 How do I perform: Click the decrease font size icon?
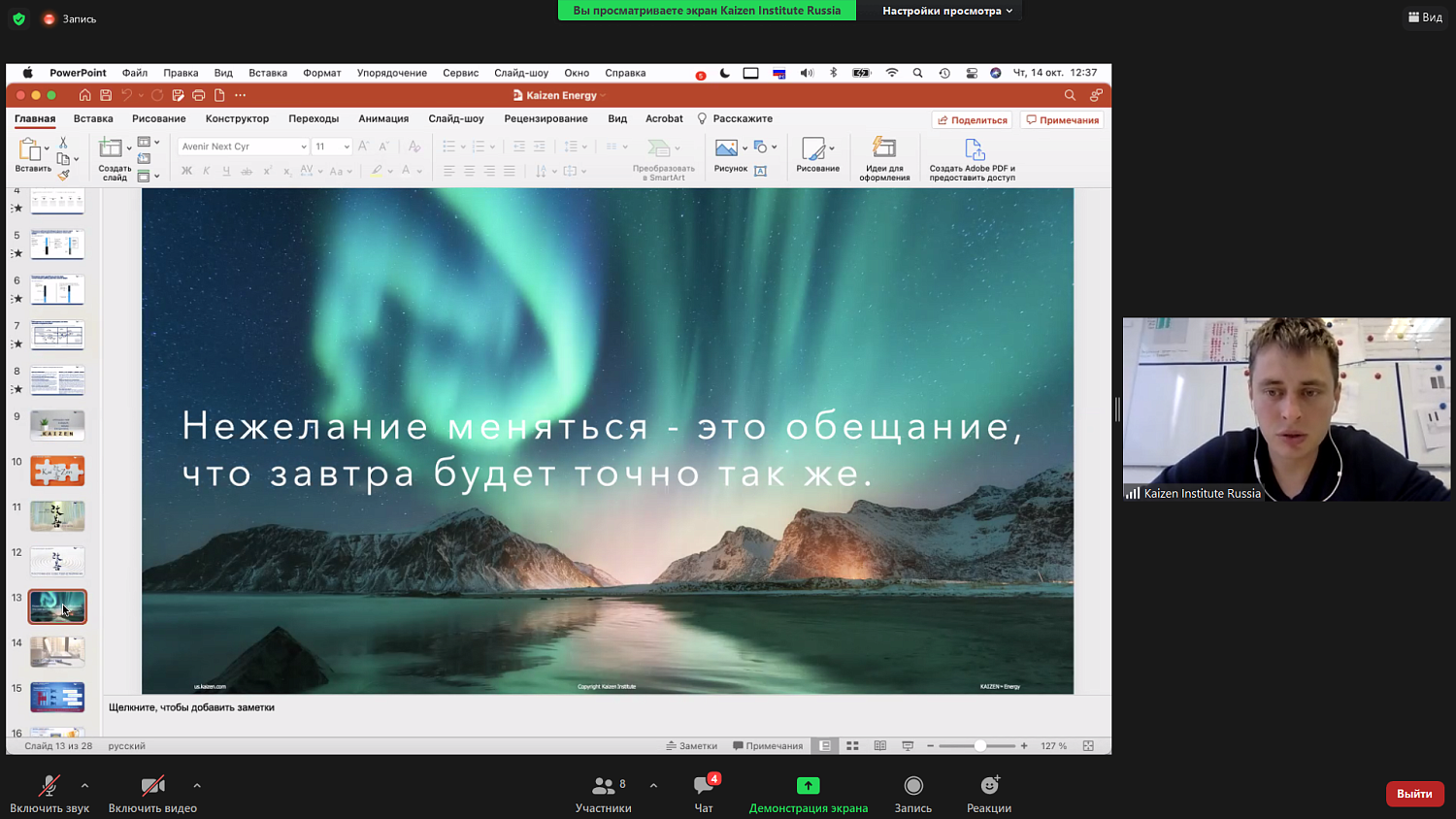click(383, 147)
